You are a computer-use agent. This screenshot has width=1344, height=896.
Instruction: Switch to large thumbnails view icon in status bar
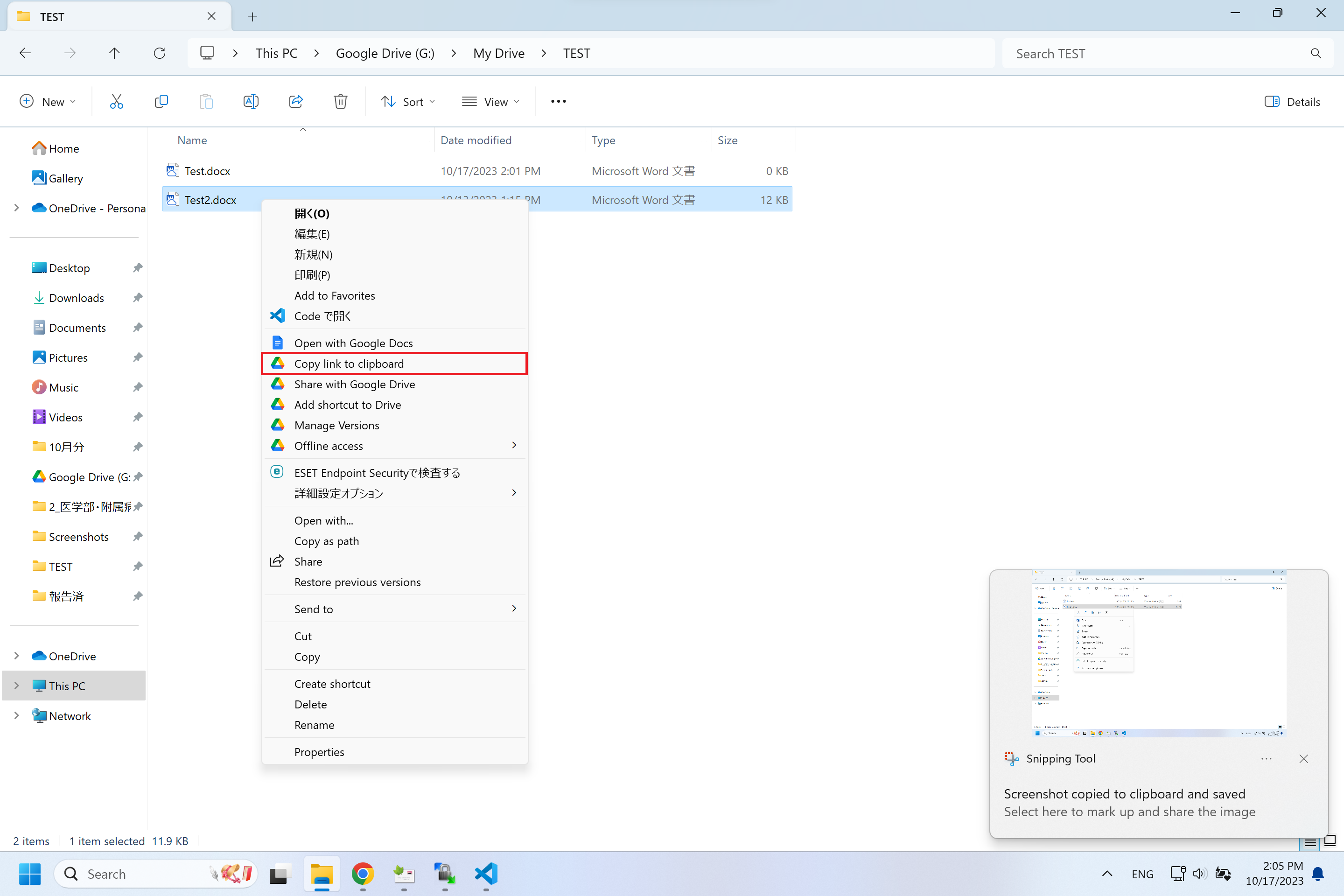pos(1330,840)
